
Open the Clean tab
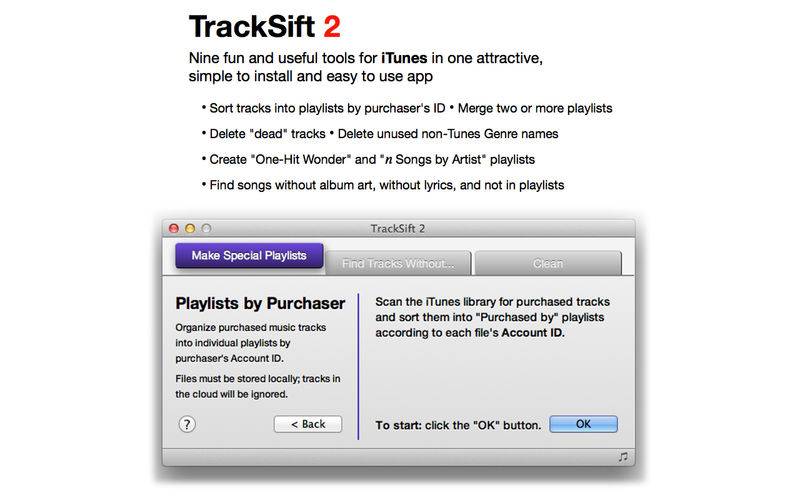[x=548, y=263]
